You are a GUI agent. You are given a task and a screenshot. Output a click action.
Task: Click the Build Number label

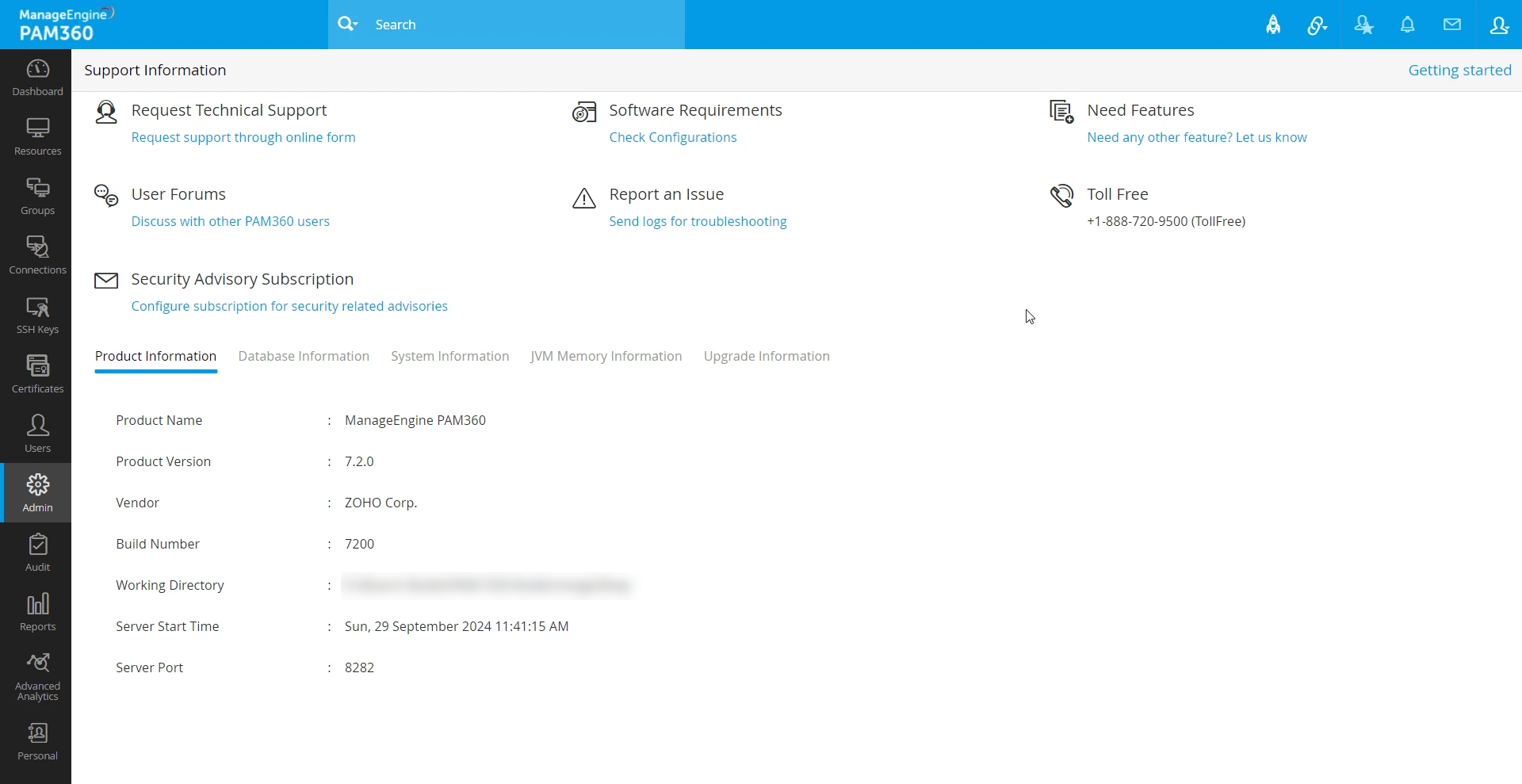tap(158, 545)
